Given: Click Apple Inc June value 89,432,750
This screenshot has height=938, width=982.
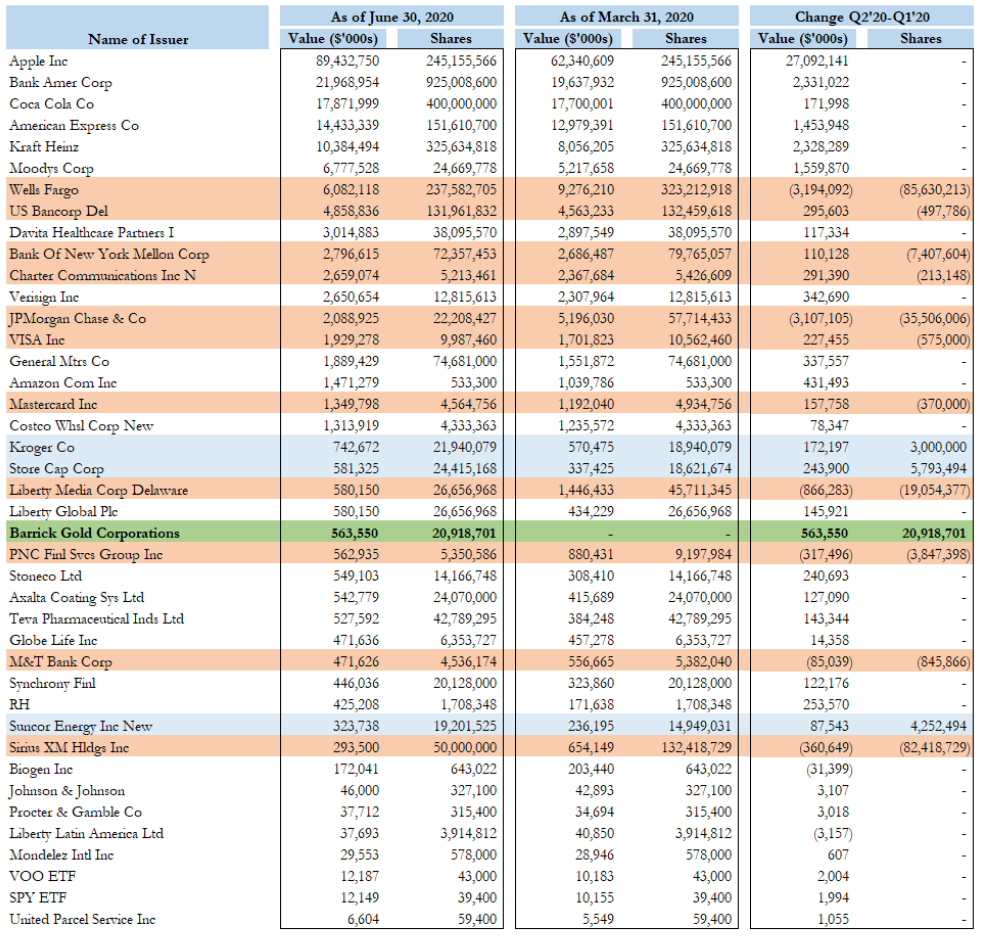Looking at the screenshot, I should click(x=347, y=61).
